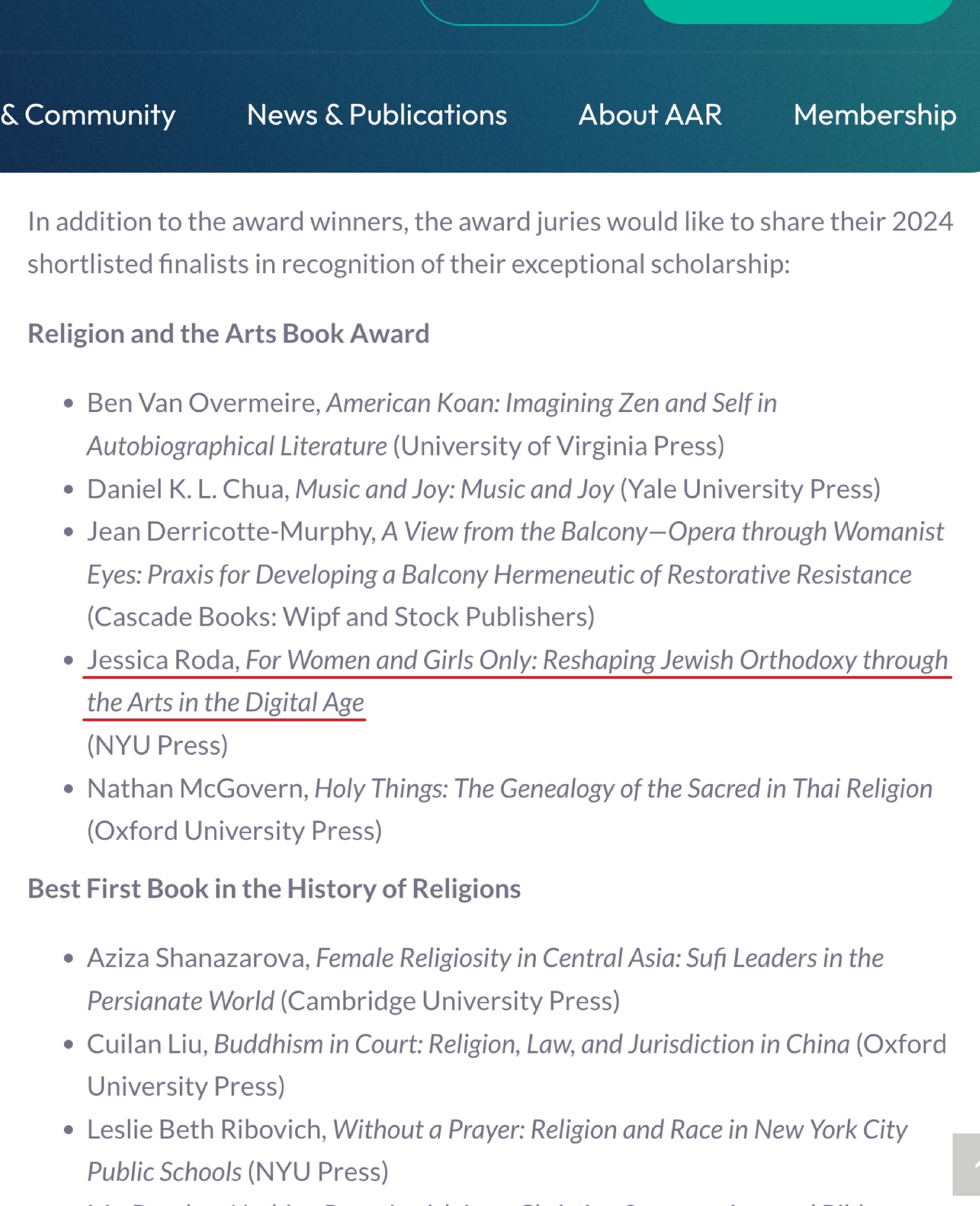Click the intro paragraph about 2024 shortlisted finalists
Viewport: 980px width, 1206px height.
[489, 243]
